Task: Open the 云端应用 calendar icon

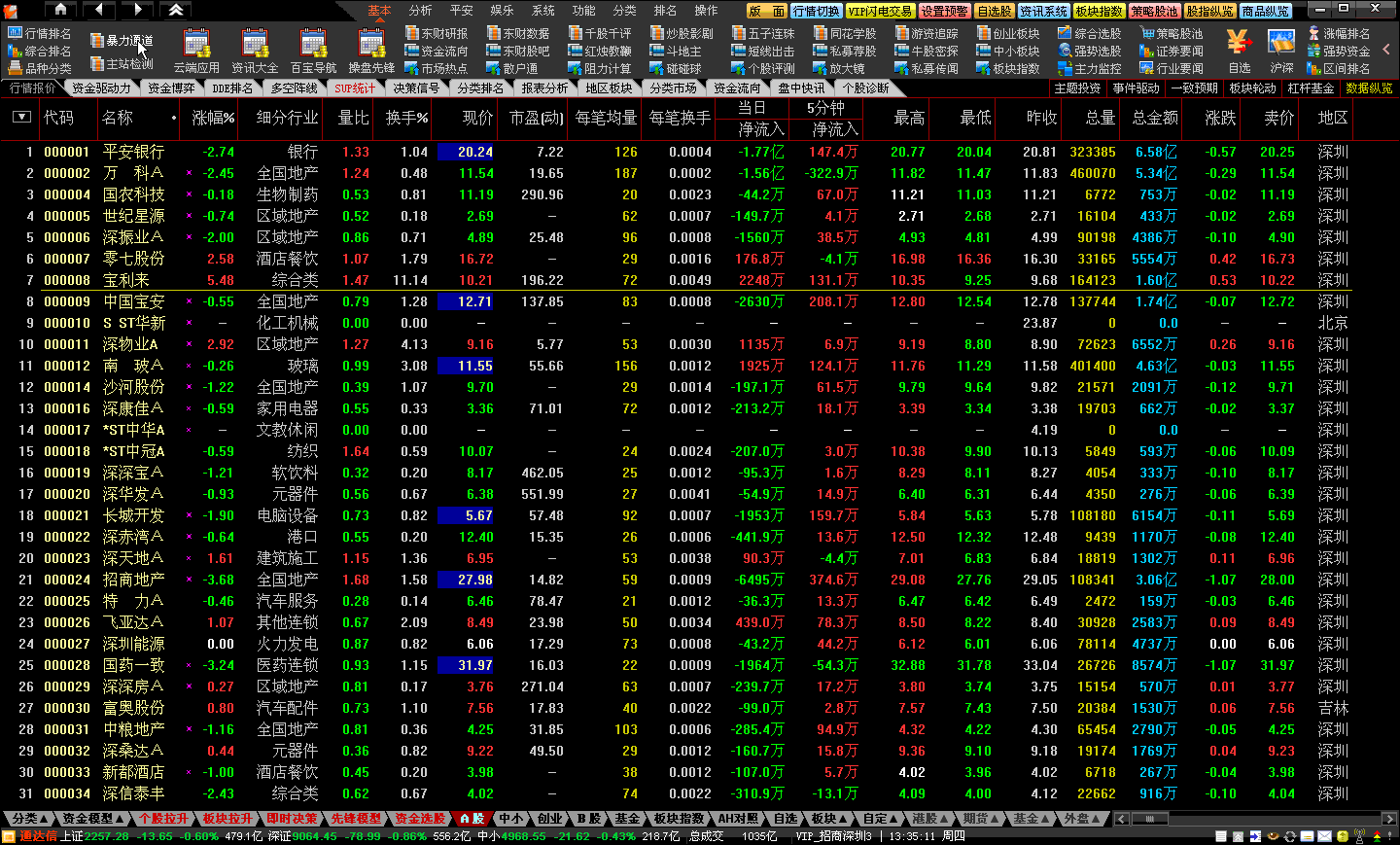Action: coord(196,52)
